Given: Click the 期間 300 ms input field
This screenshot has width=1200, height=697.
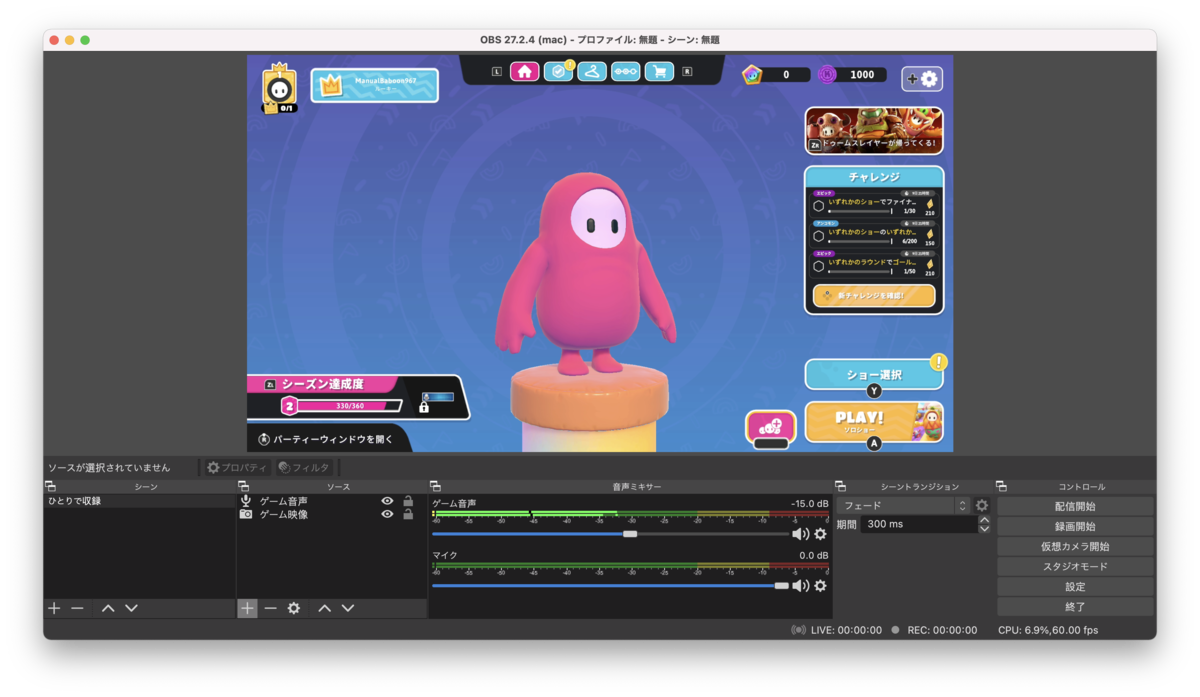Looking at the screenshot, I should 919,524.
